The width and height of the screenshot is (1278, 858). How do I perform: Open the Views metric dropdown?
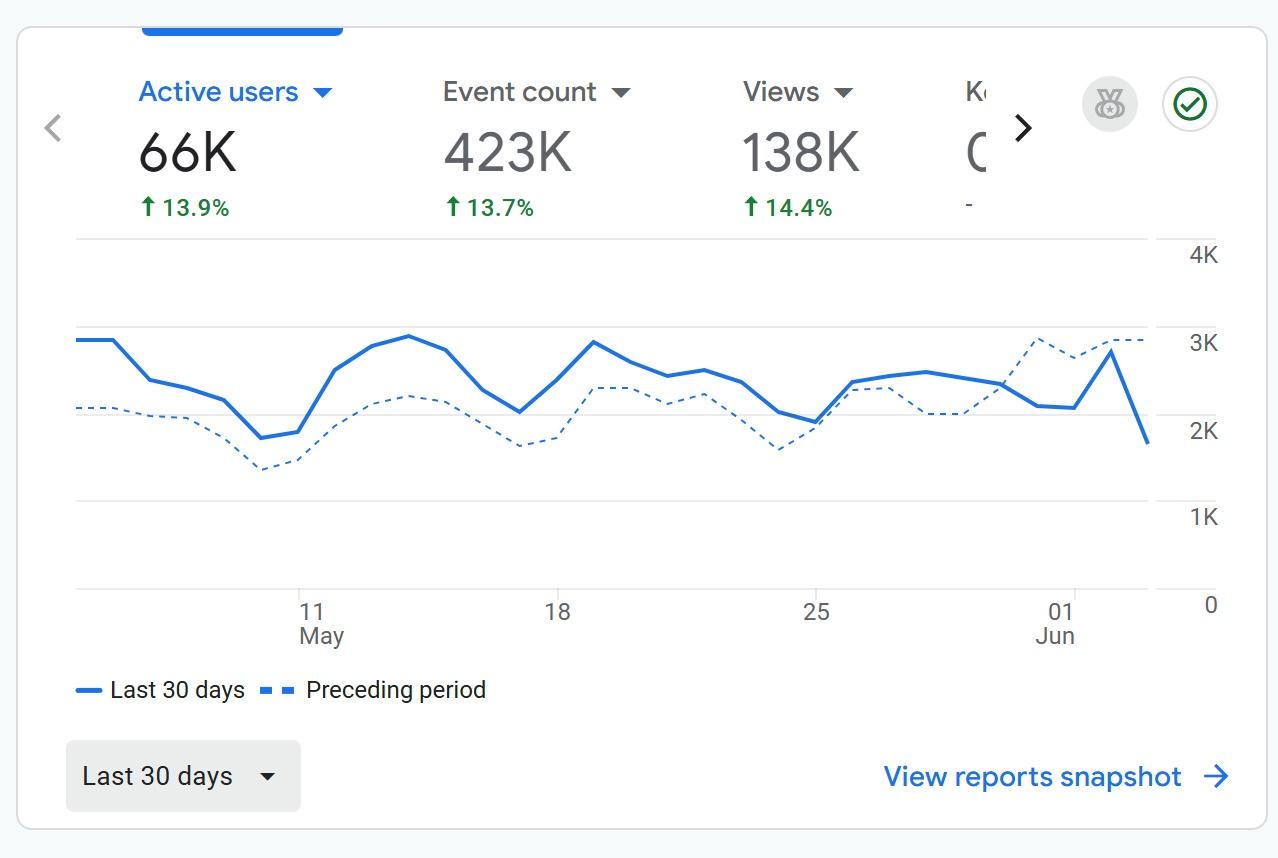click(x=798, y=92)
